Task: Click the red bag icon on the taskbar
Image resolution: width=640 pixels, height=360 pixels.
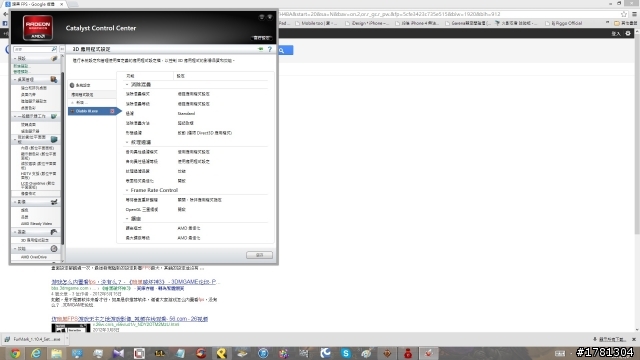Action: click(408, 353)
